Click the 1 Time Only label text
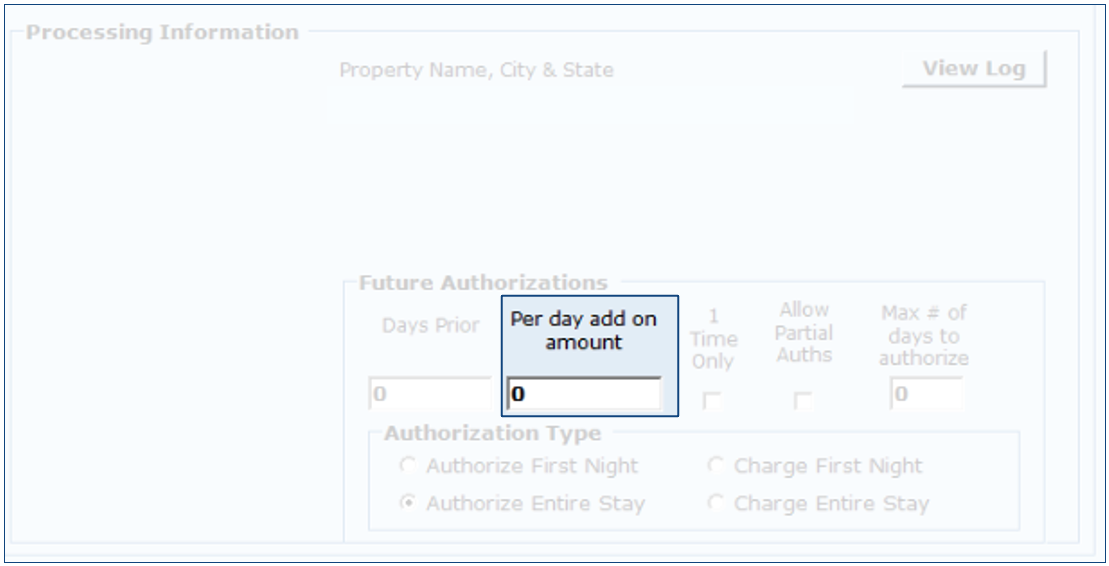Image resolution: width=1109 pixels, height=566 pixels. 713,340
